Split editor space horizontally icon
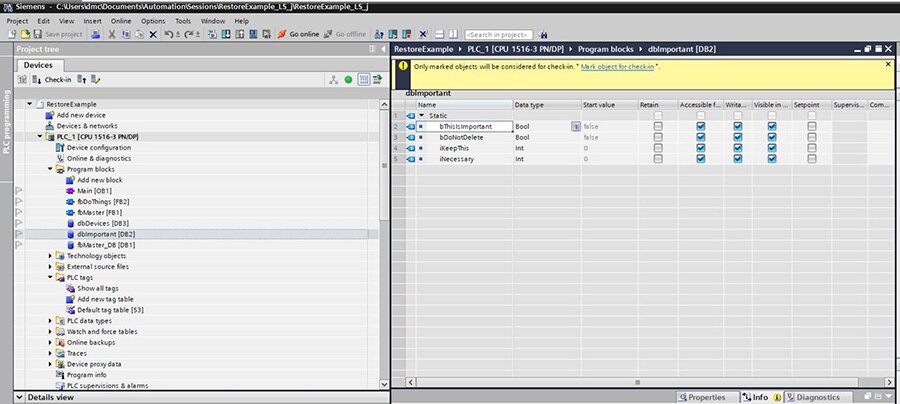Image resolution: width=900 pixels, height=404 pixels. pyautogui.click(x=439, y=34)
